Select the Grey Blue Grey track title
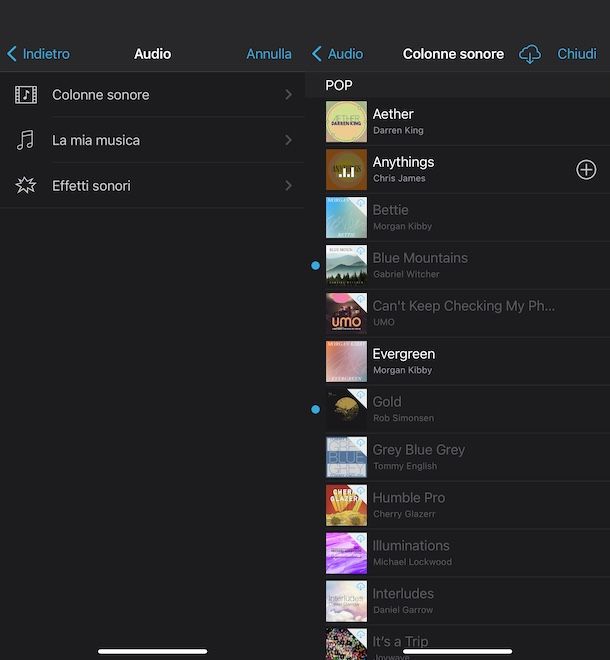Viewport: 610px width, 660px height. pyautogui.click(x=419, y=450)
